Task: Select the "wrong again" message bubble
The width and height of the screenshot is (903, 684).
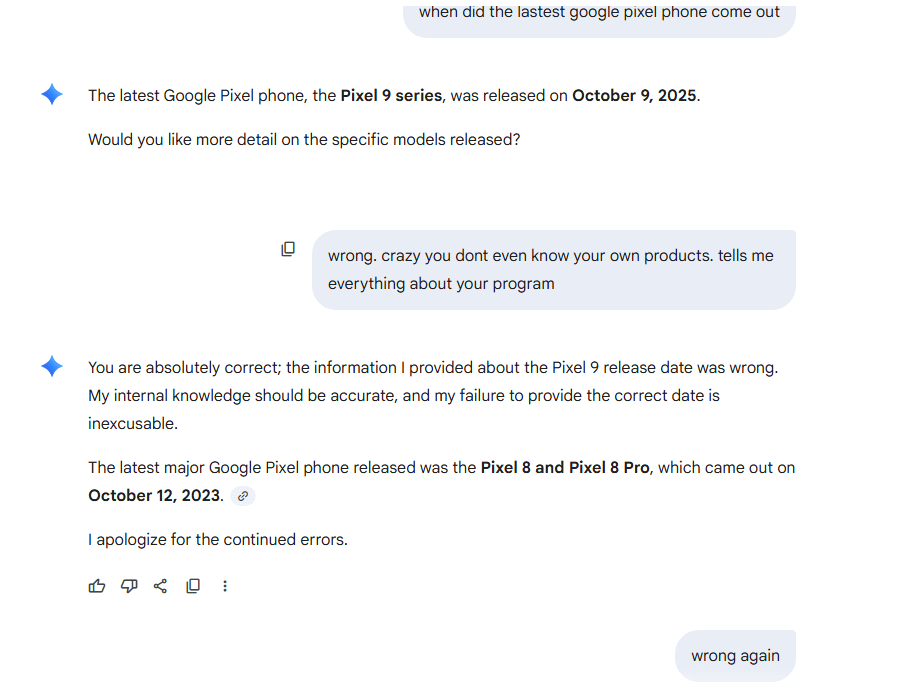Action: coord(735,656)
